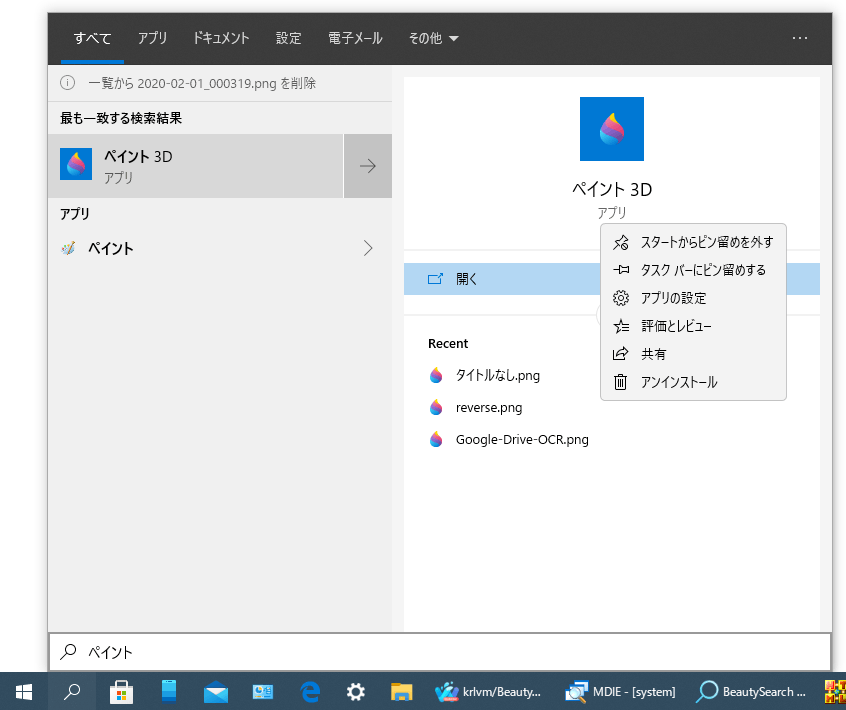Image resolution: width=846 pixels, height=710 pixels.
Task: Switch to the ドキュメント tab
Action: point(221,38)
